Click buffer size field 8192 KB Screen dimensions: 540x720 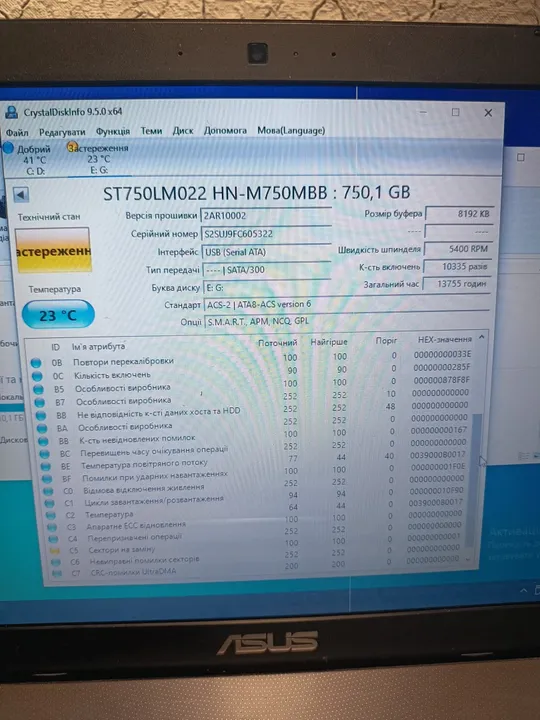point(460,214)
